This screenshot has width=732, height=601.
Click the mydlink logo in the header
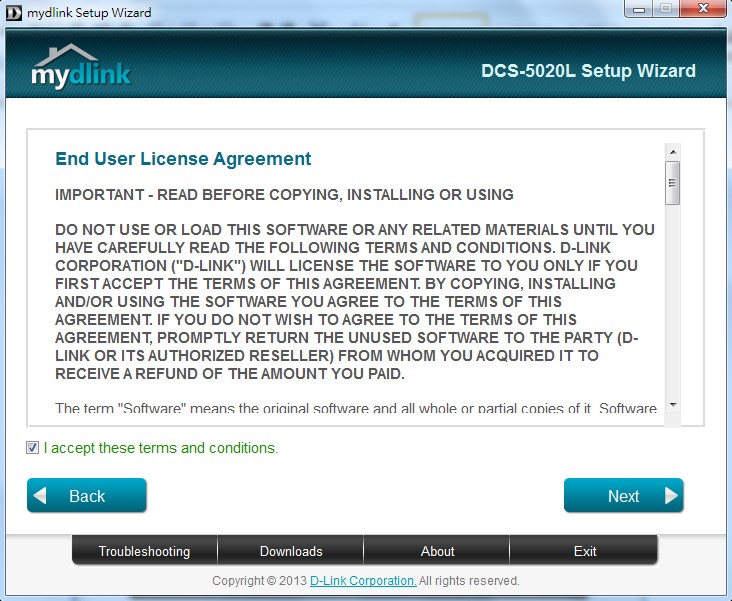coord(81,66)
